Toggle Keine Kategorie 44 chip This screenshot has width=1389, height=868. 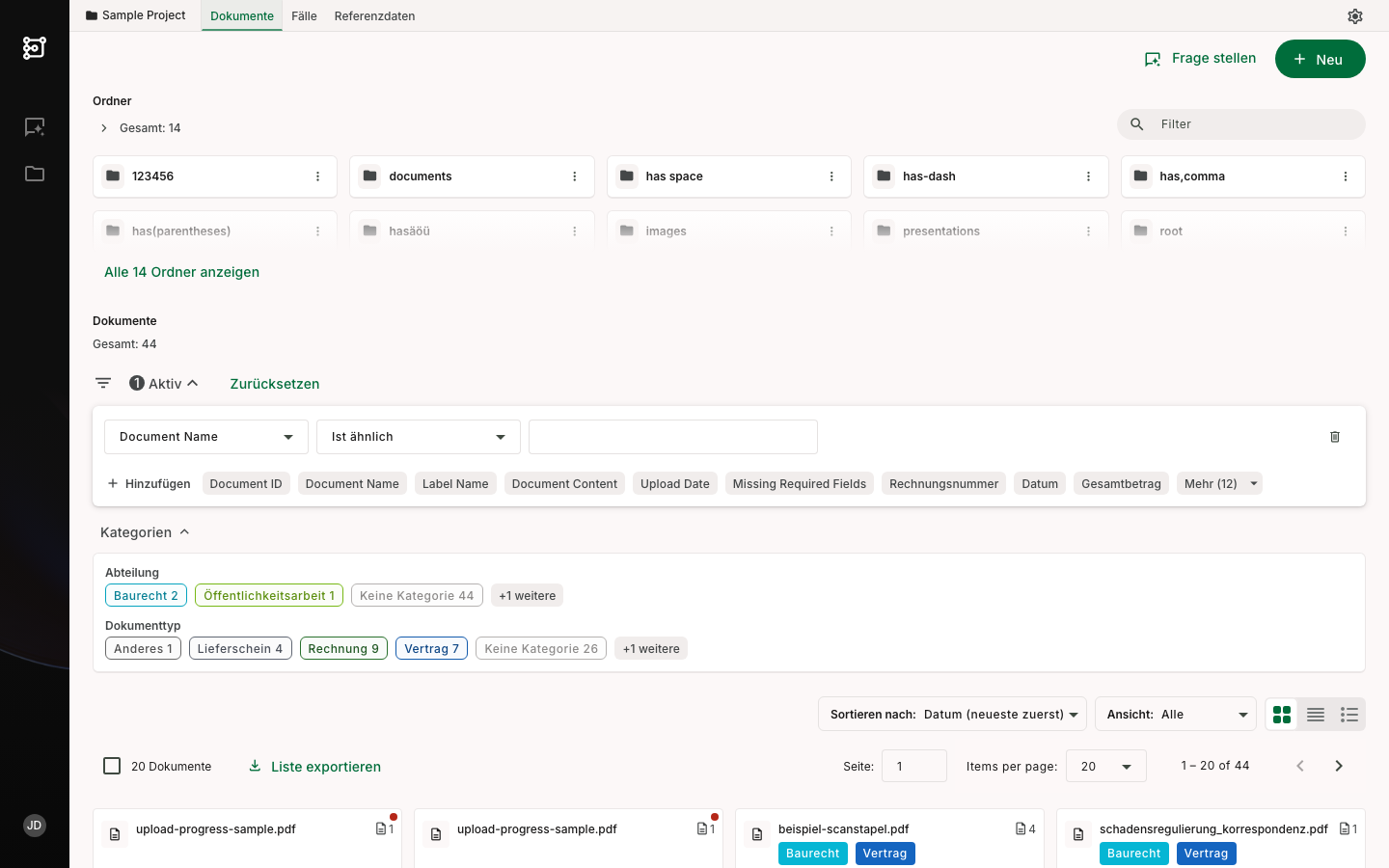point(417,596)
